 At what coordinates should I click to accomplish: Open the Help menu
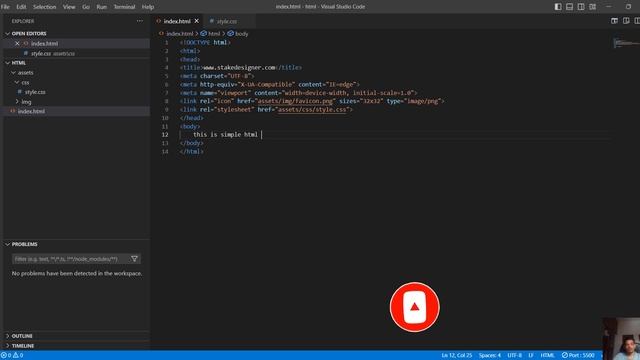pyautogui.click(x=148, y=7)
